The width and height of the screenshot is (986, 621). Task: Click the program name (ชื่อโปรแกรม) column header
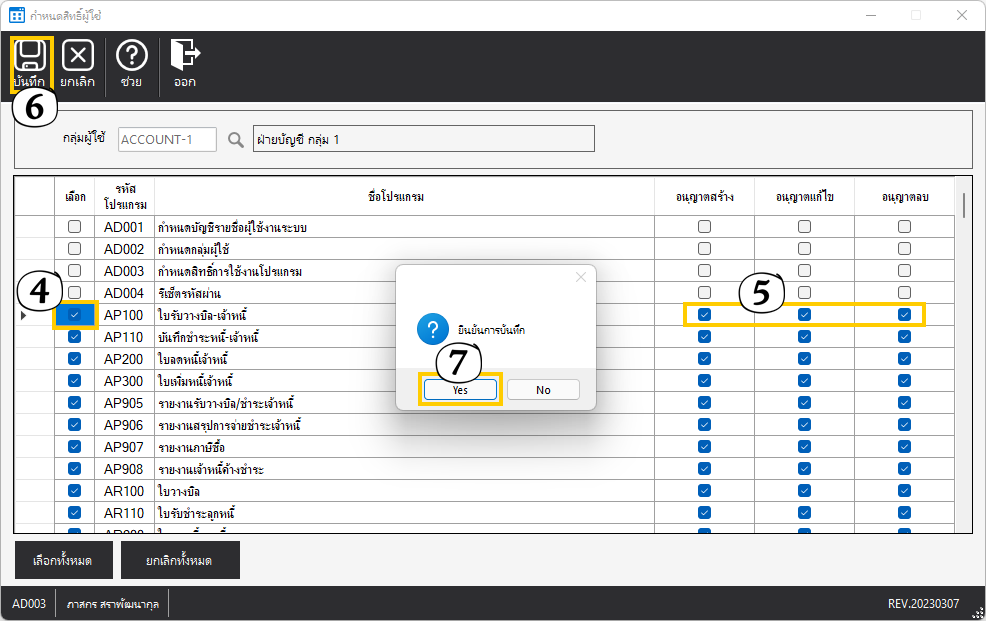click(404, 197)
